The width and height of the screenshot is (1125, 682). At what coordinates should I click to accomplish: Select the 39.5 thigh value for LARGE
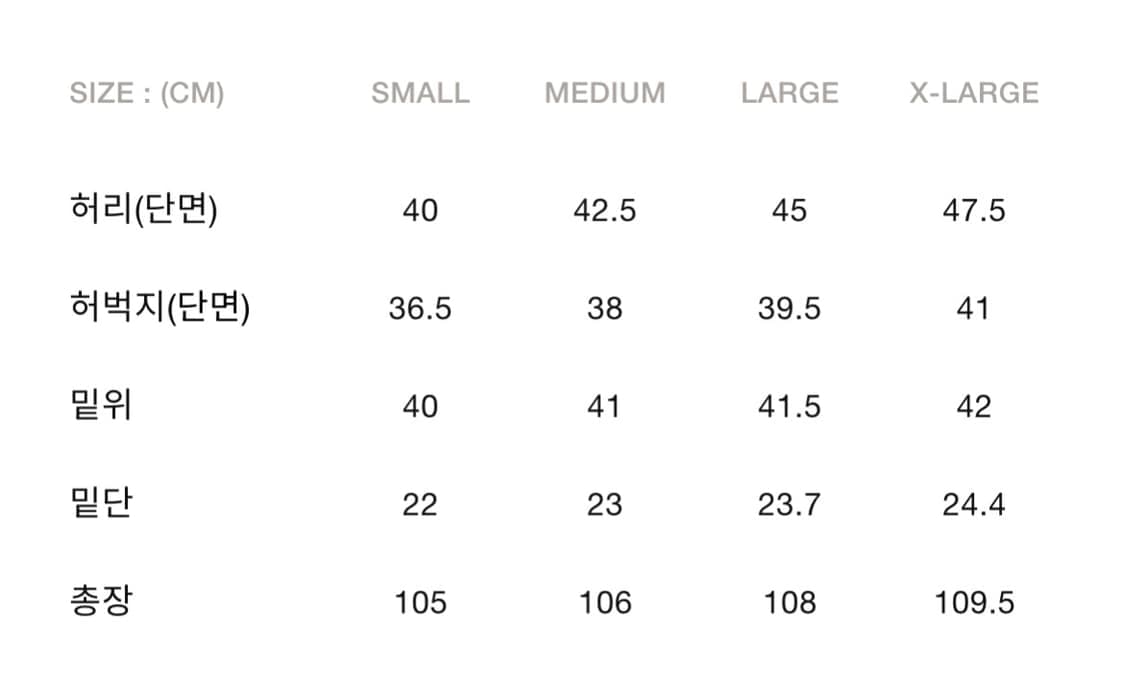(789, 309)
